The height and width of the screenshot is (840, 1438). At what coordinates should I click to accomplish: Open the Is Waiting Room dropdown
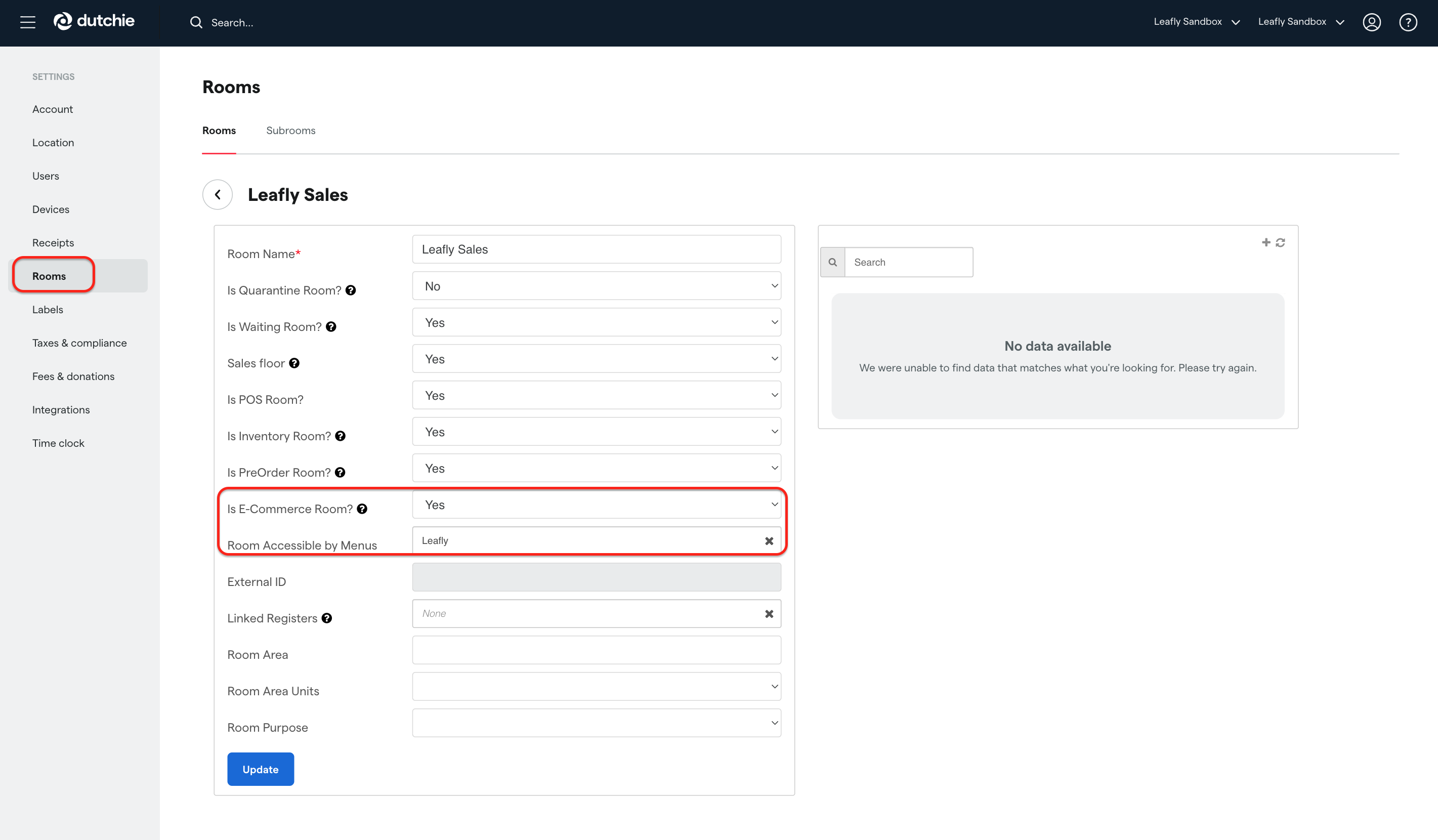coord(597,322)
